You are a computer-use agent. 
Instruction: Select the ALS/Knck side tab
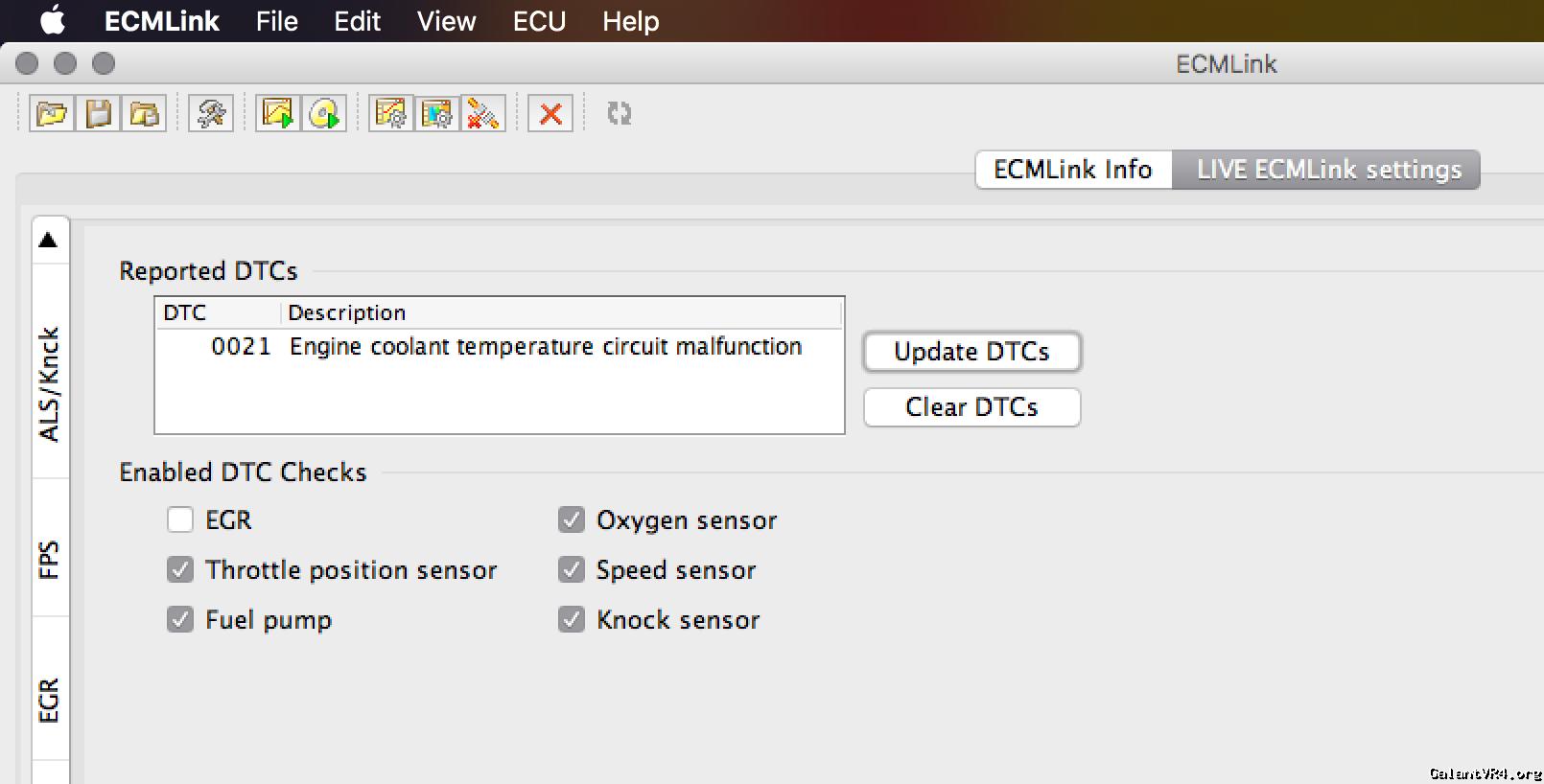50,383
